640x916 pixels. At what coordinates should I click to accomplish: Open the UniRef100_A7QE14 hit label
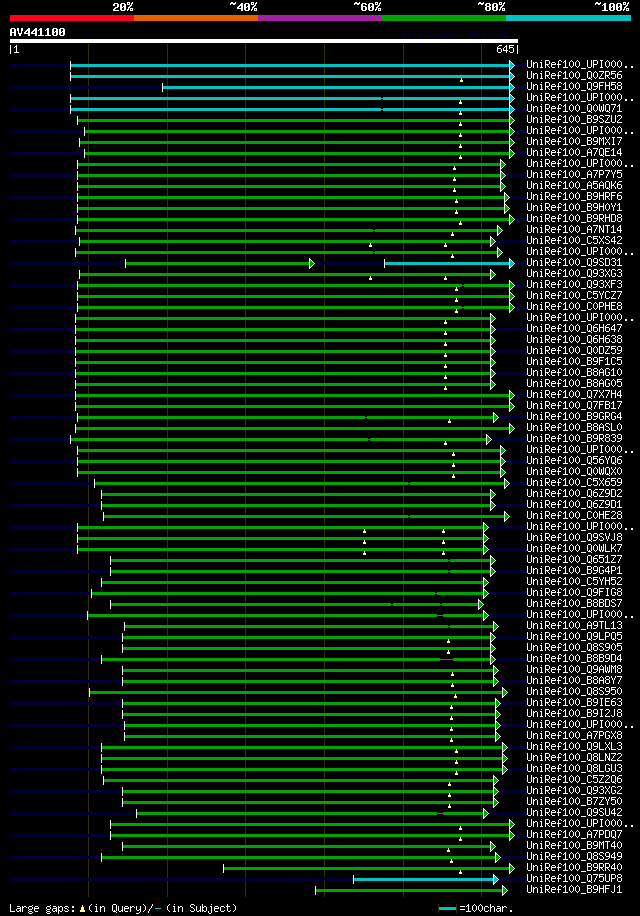click(574, 152)
